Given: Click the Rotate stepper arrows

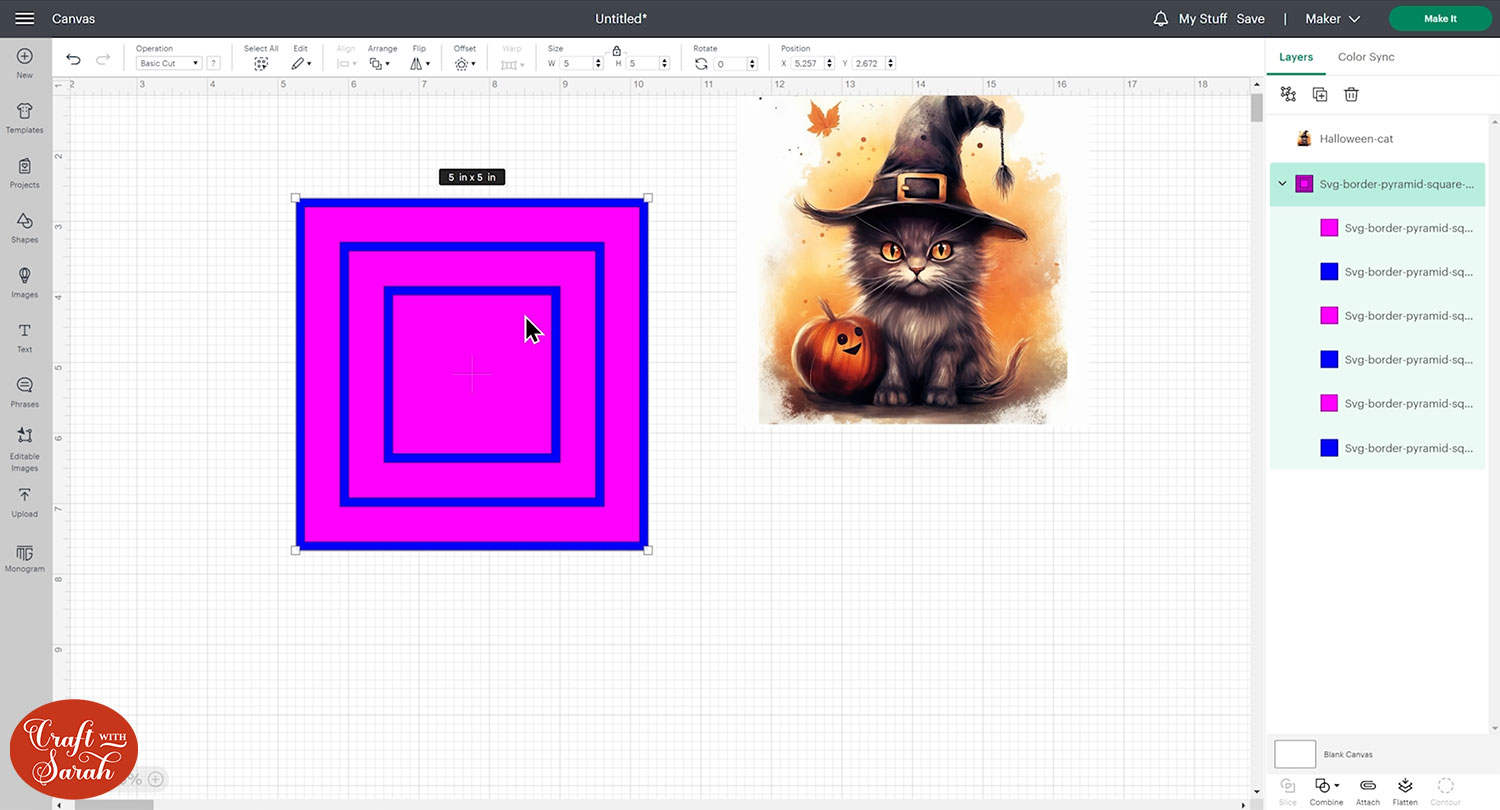Looking at the screenshot, I should [753, 64].
